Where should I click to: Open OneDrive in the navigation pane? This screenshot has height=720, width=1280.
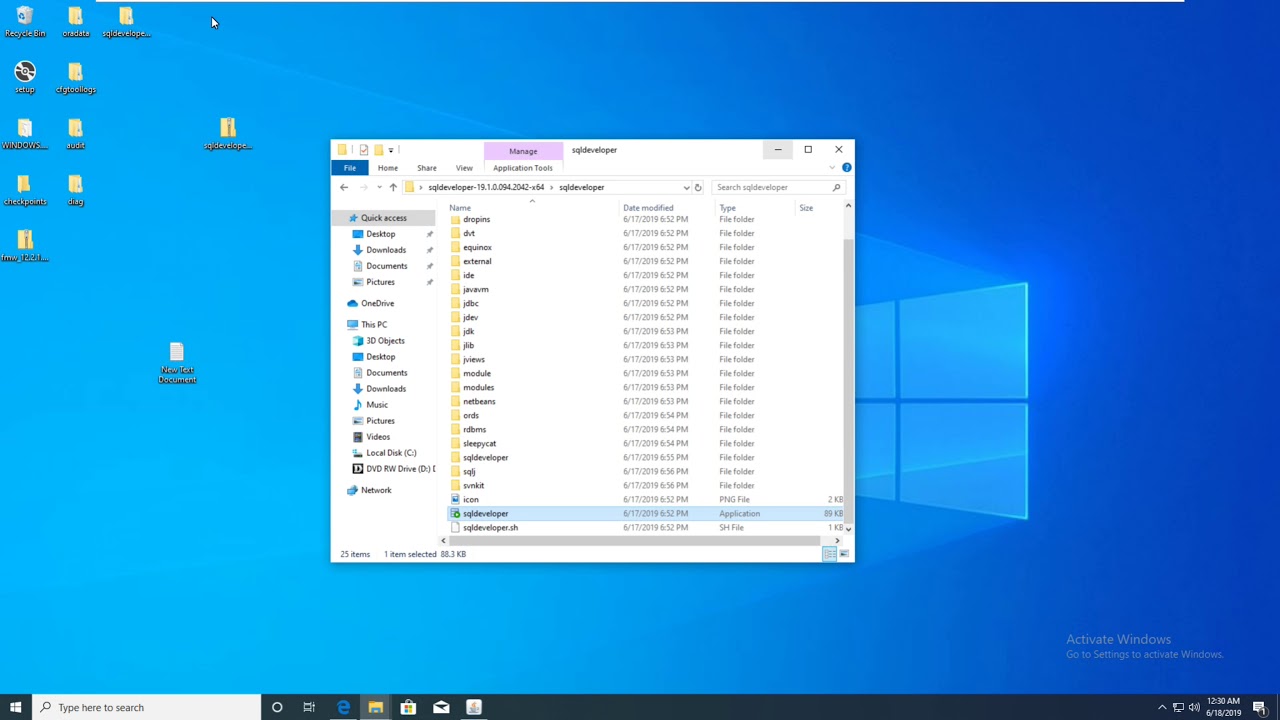tap(377, 303)
